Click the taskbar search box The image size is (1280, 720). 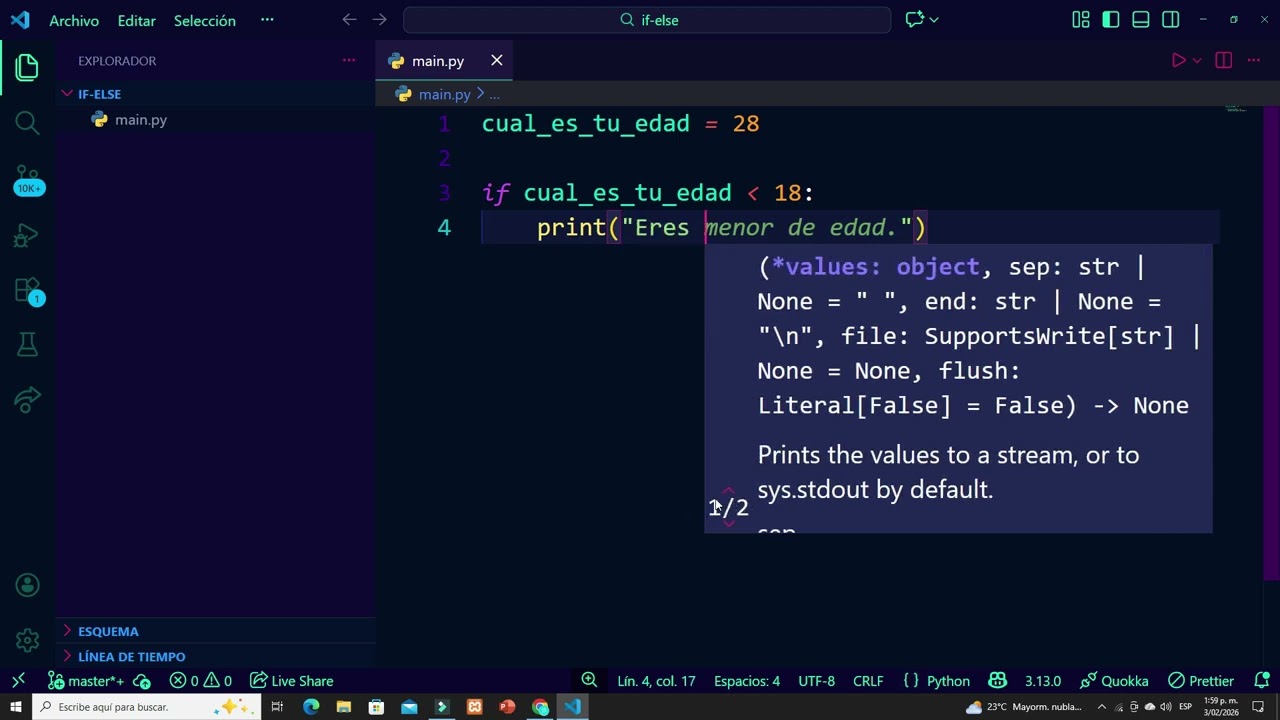coord(146,707)
